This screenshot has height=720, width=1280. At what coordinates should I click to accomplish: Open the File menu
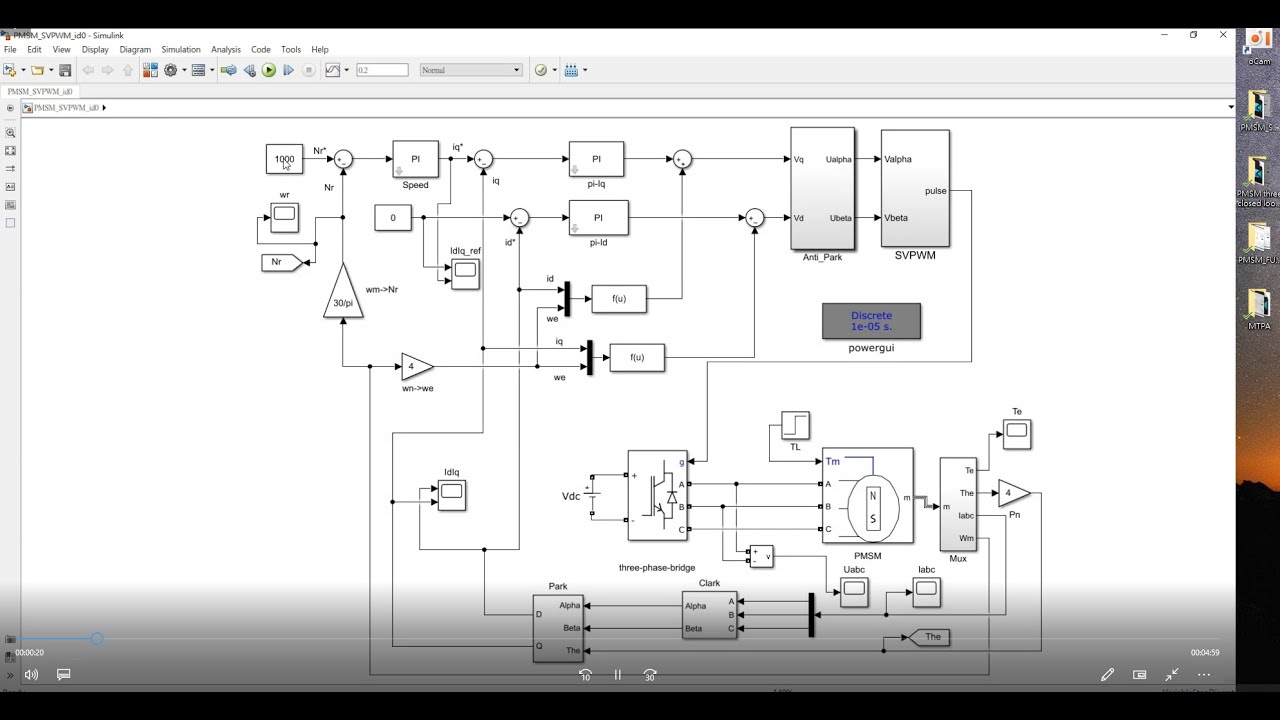tap(10, 49)
